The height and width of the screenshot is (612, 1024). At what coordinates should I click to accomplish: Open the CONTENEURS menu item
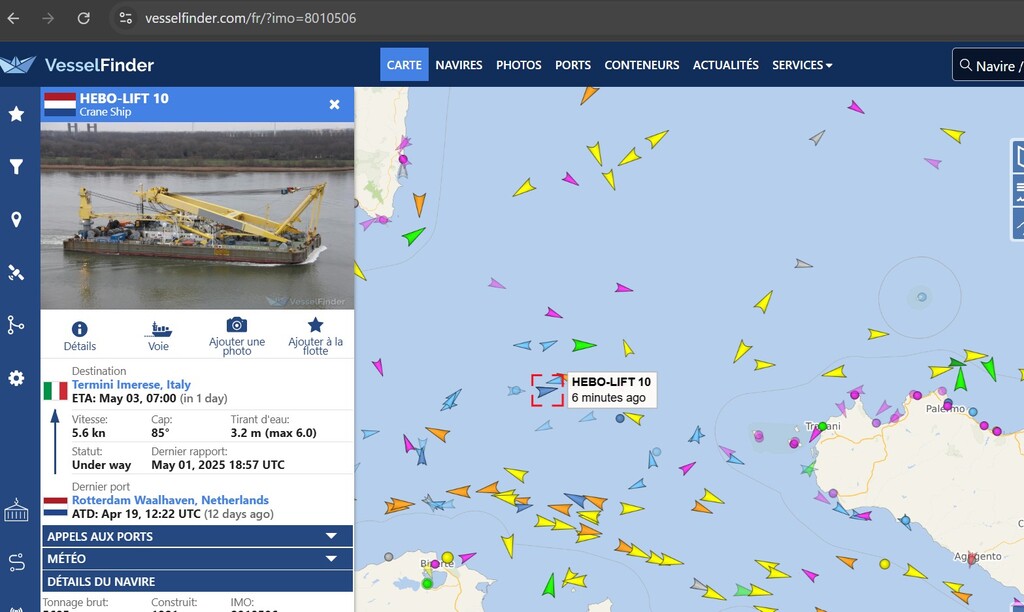pos(642,65)
